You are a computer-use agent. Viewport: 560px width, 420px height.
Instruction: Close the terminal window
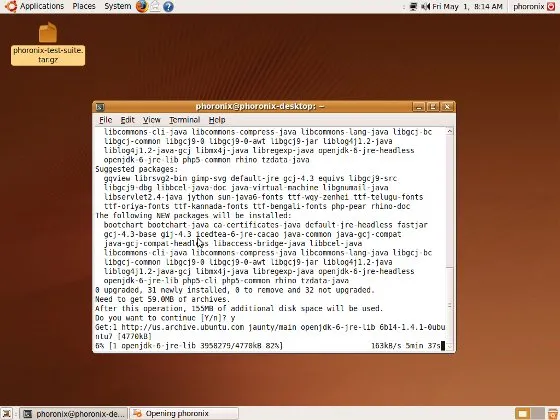pyautogui.click(x=447, y=106)
